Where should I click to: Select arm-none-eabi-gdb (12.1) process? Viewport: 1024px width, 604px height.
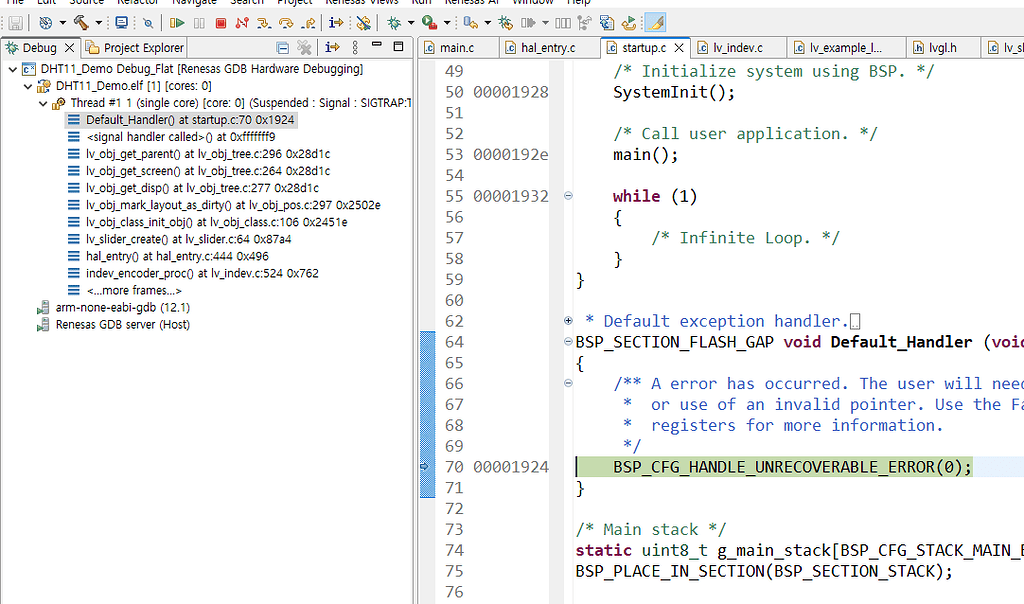[123, 308]
